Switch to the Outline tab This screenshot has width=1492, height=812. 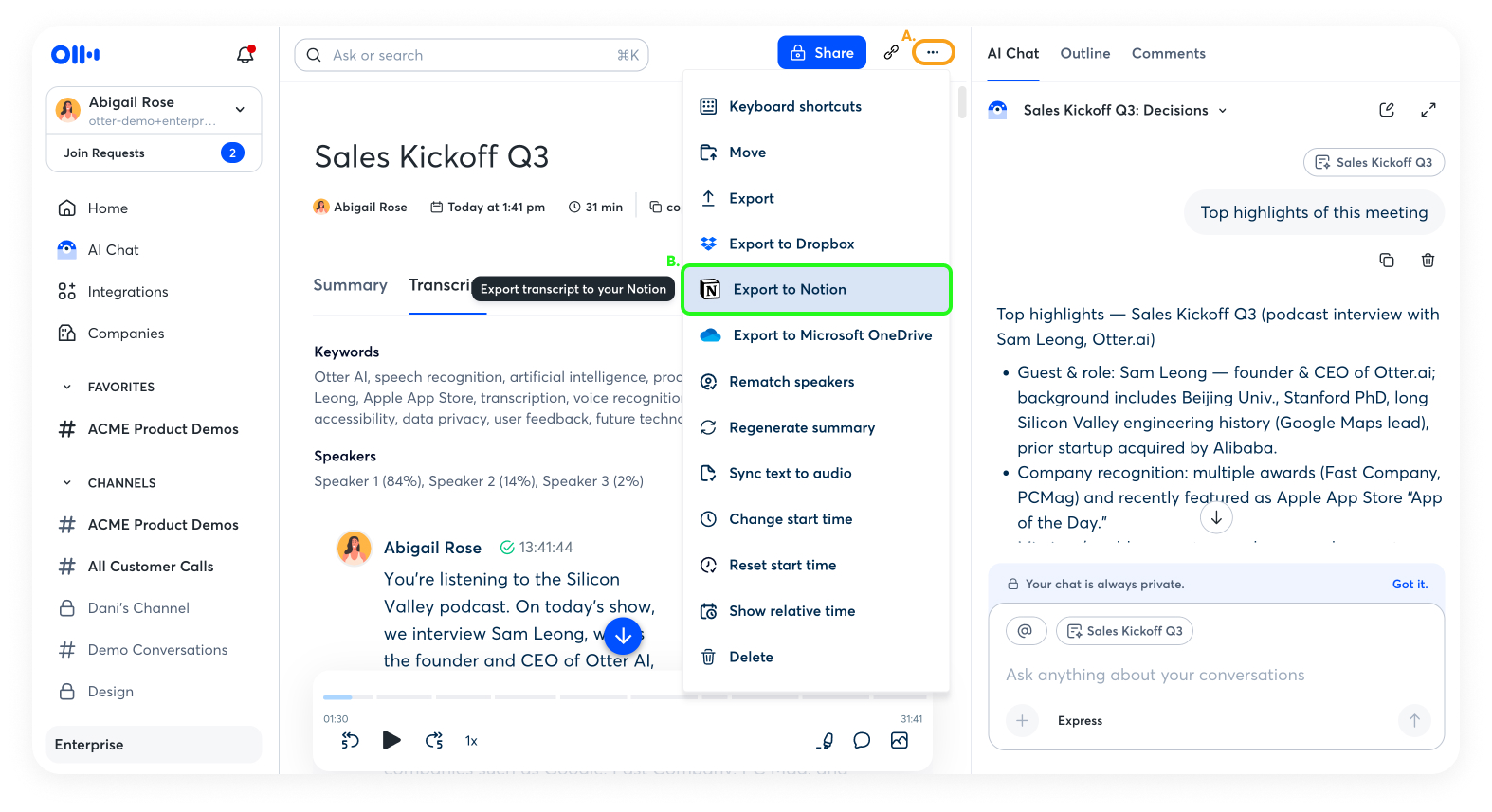click(1085, 53)
